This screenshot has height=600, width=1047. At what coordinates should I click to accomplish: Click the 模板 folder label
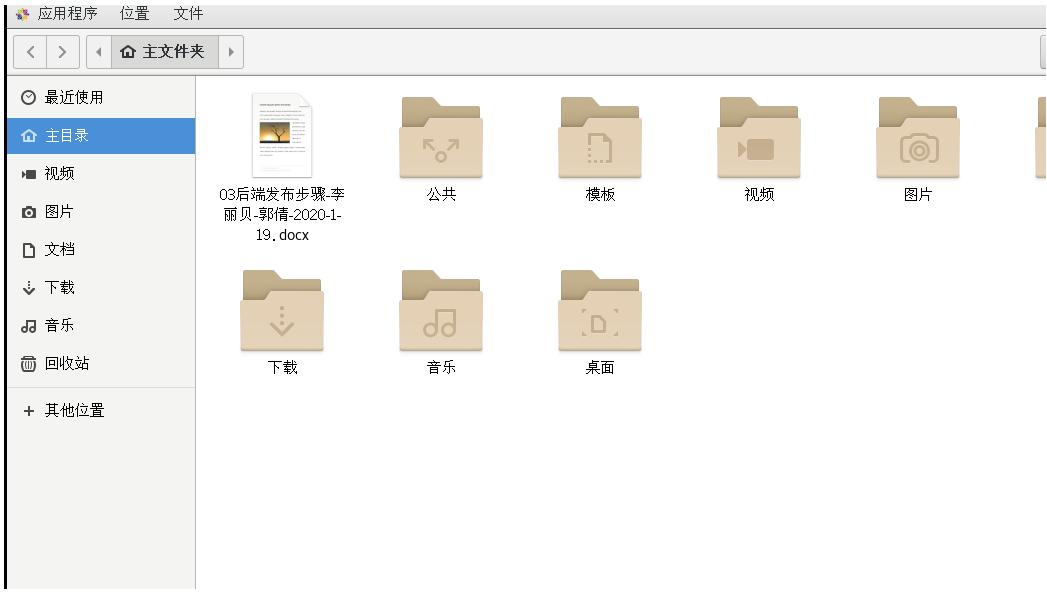tap(600, 194)
